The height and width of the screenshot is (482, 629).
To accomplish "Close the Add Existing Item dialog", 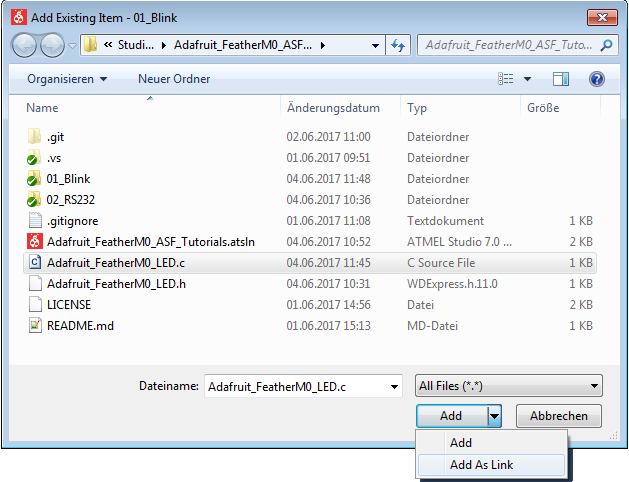I will pyautogui.click(x=602, y=17).
